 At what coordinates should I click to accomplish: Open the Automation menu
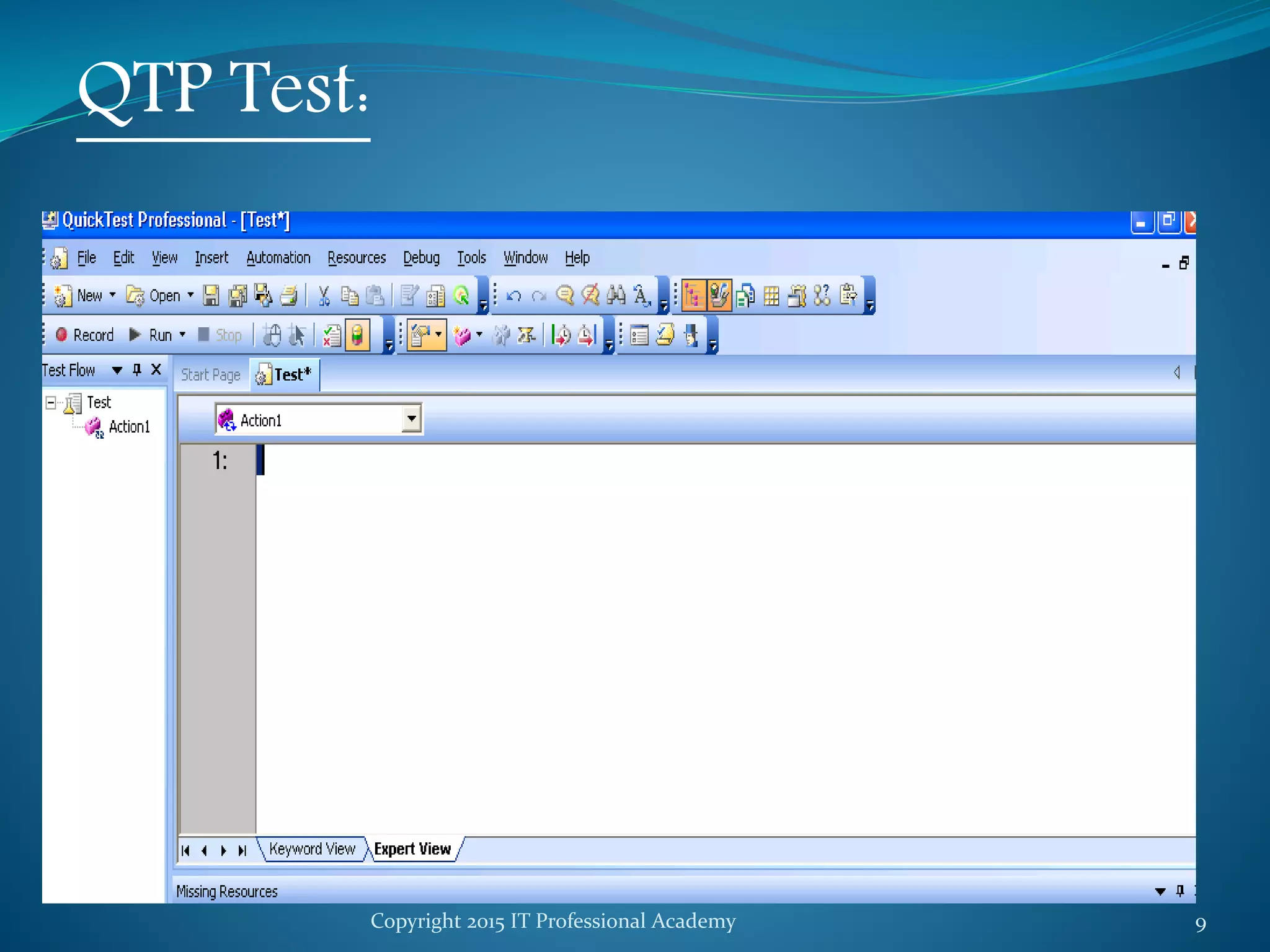(278, 258)
